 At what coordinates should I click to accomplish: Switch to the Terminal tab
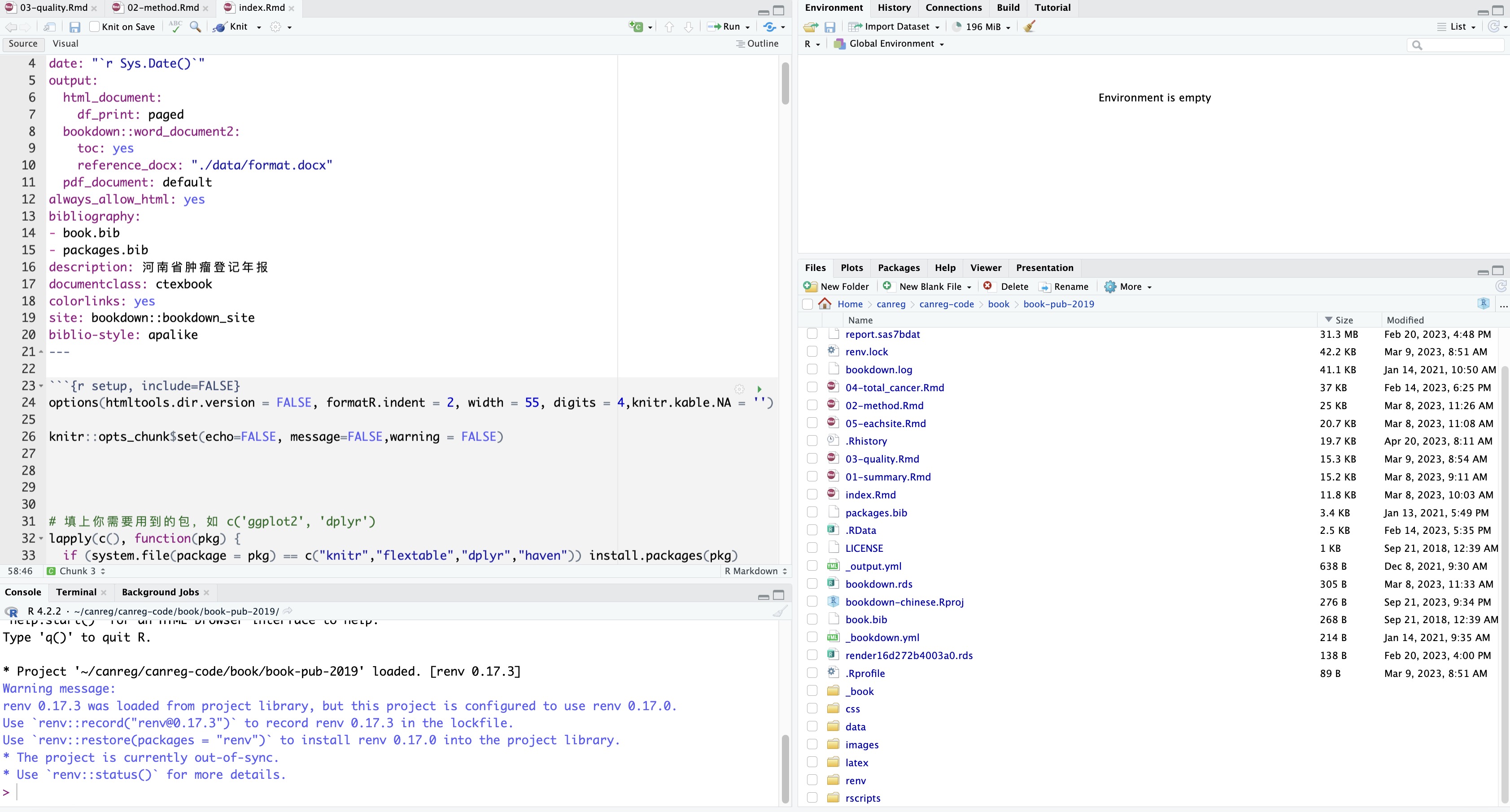[x=76, y=592]
